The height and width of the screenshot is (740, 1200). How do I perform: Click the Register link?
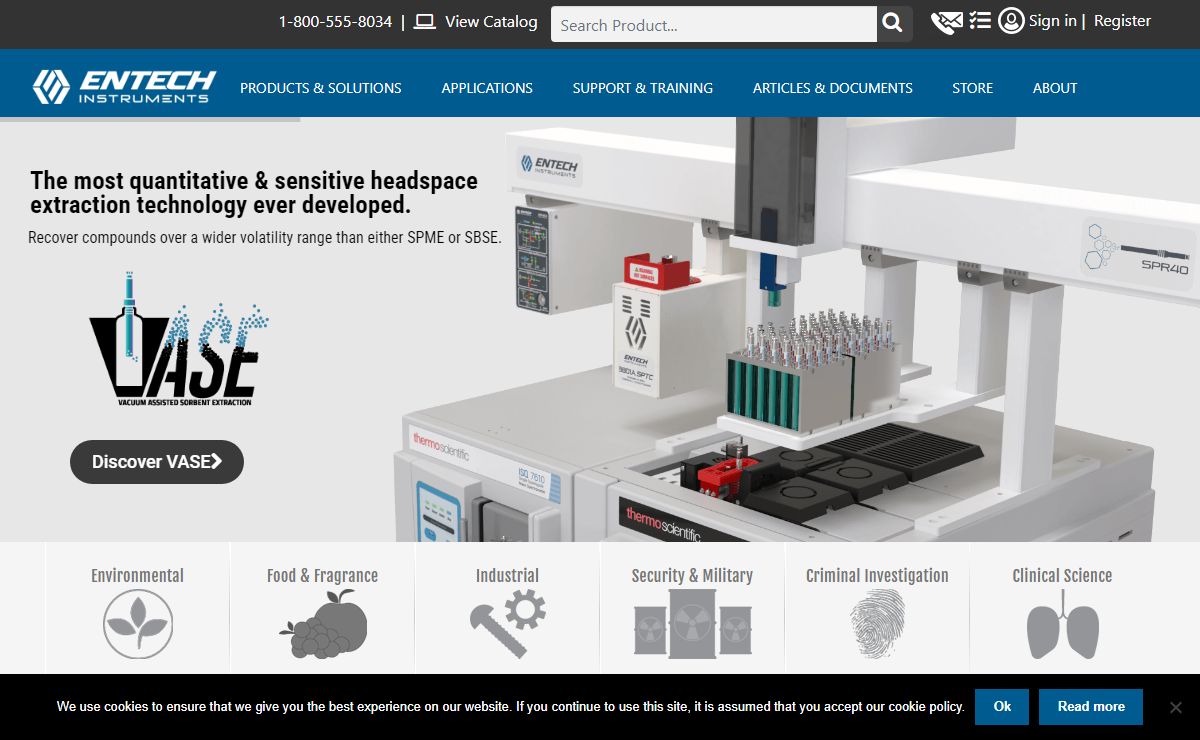pos(1122,21)
